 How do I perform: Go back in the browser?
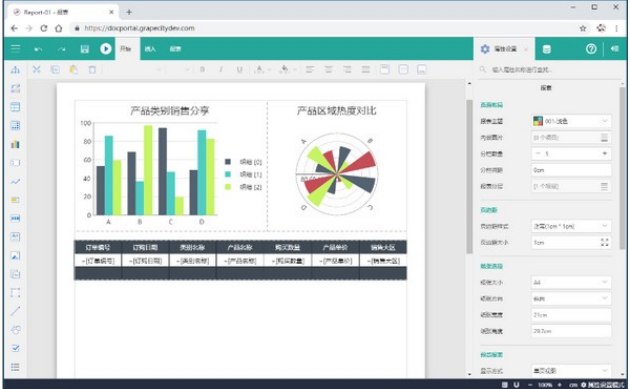point(14,28)
